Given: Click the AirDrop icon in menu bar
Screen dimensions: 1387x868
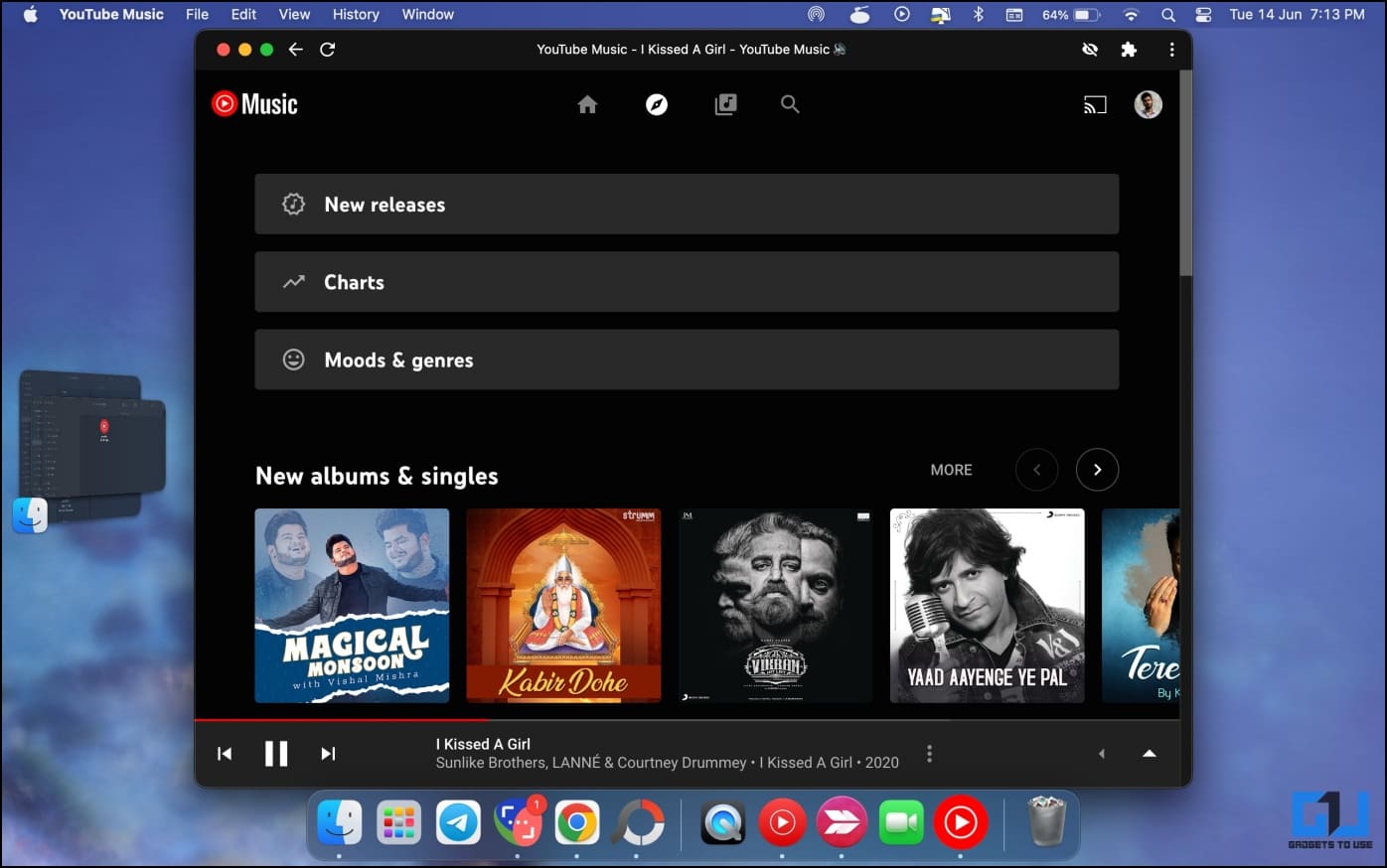Looking at the screenshot, I should pyautogui.click(x=816, y=14).
